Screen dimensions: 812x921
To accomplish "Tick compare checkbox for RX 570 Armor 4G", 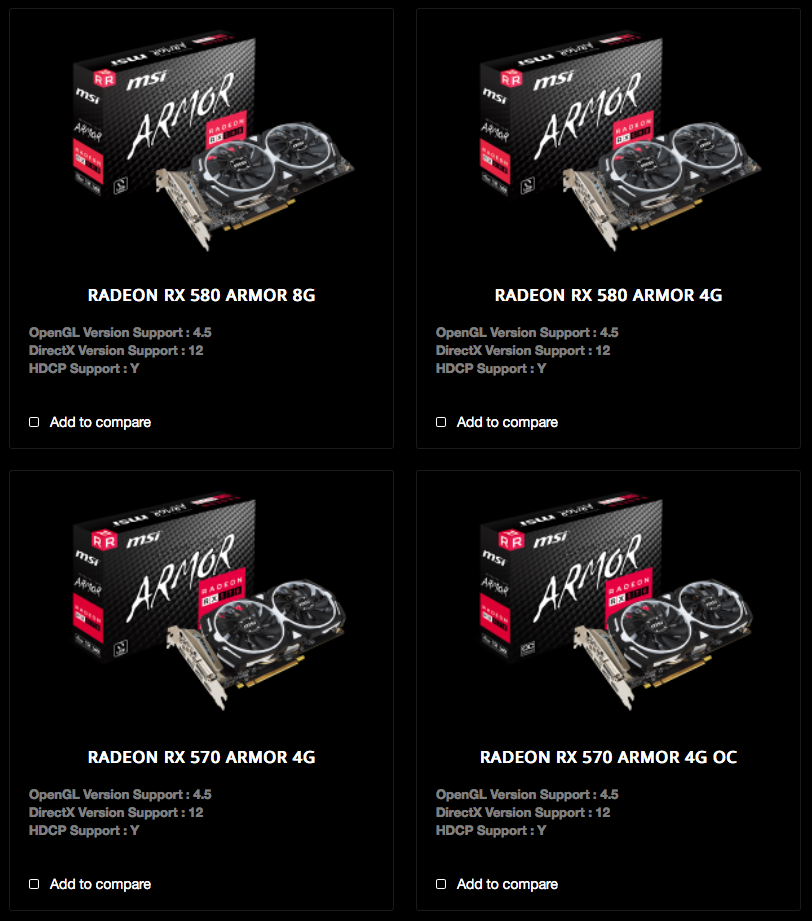I will tap(34, 884).
